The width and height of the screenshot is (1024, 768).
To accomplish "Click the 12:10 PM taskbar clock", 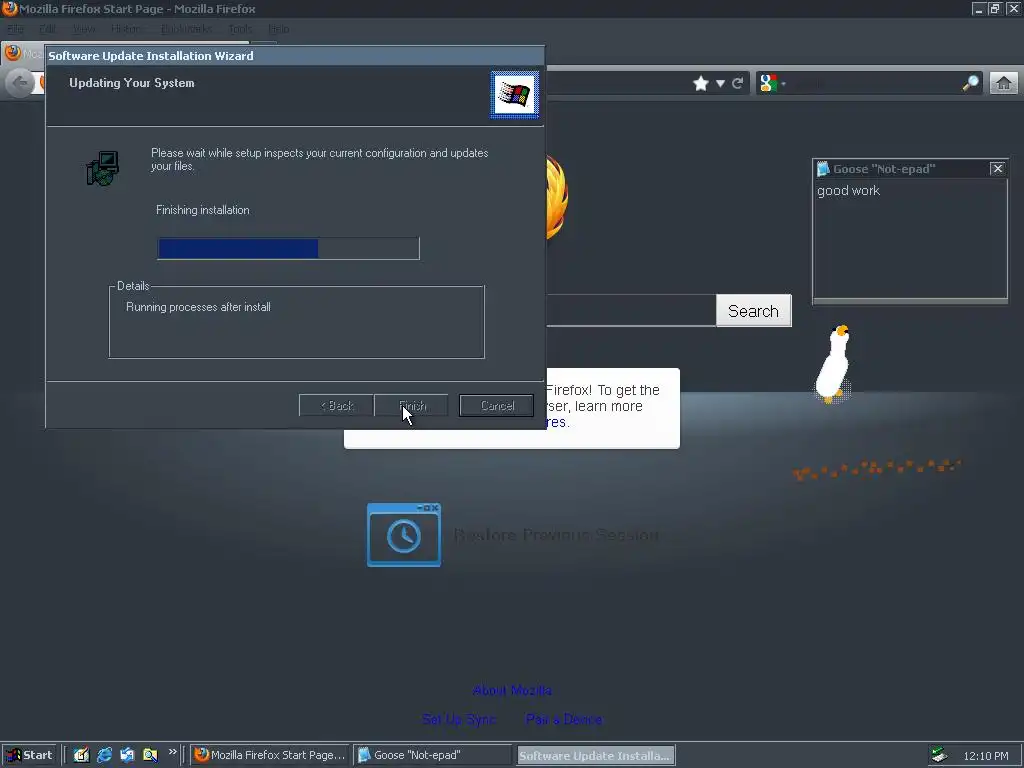I will click(x=986, y=756).
